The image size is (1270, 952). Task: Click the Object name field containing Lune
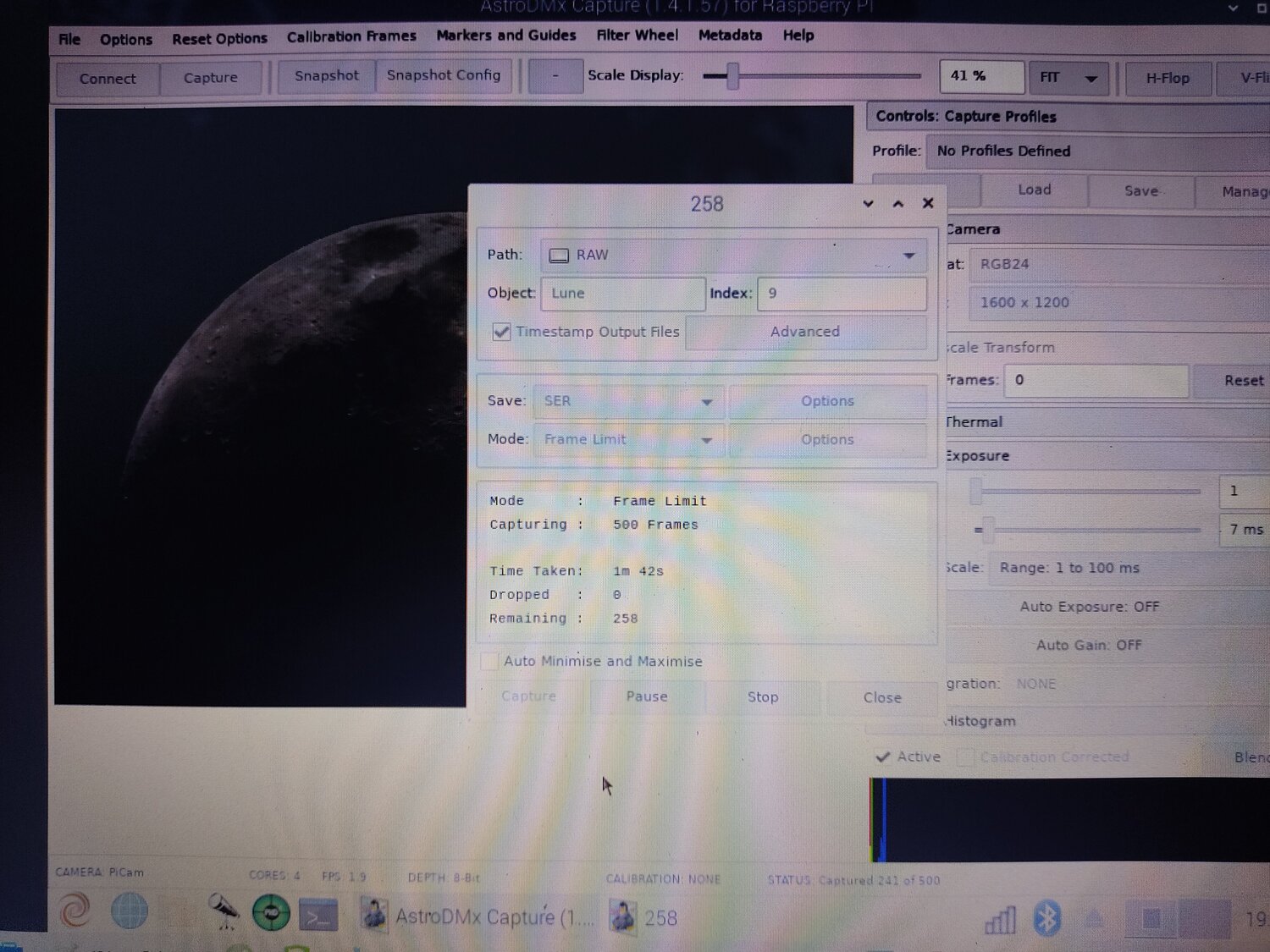tap(623, 294)
